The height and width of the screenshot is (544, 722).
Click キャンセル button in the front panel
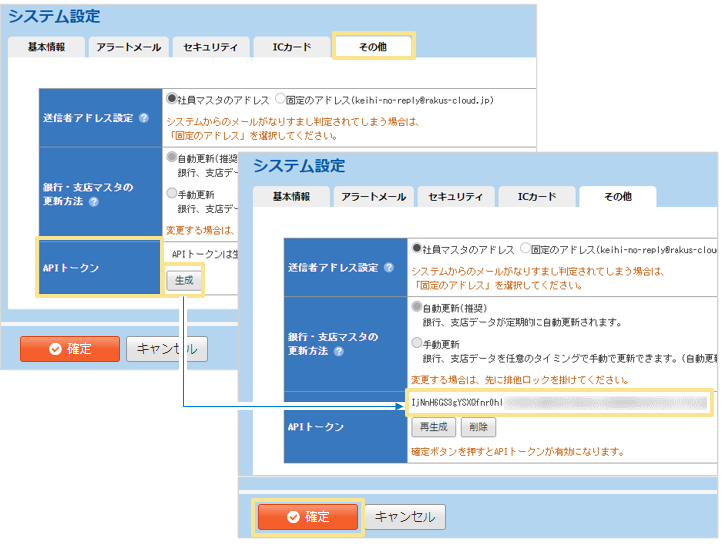[x=405, y=517]
